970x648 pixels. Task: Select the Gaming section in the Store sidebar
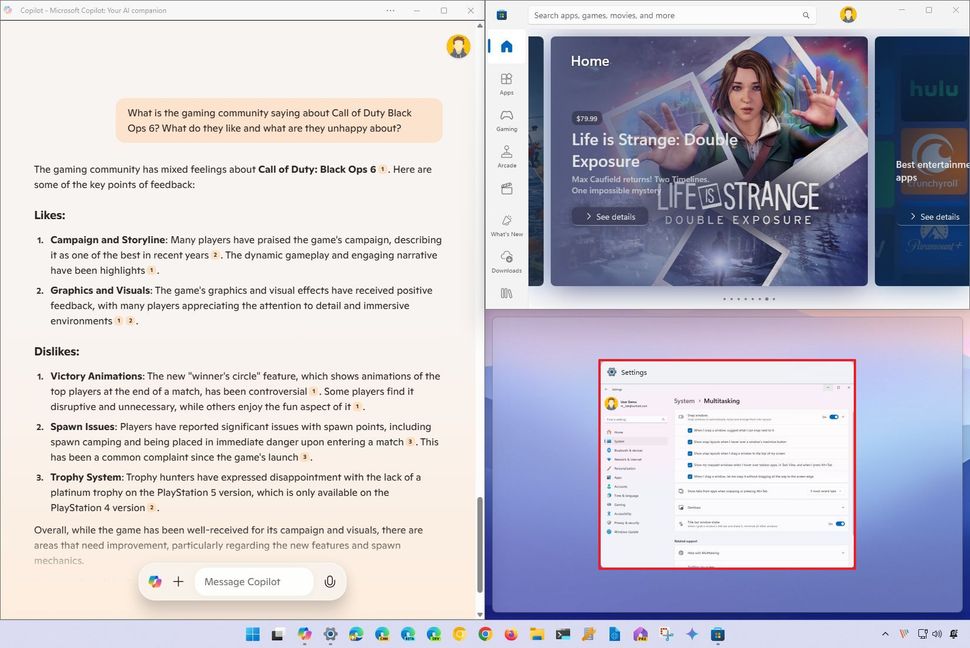click(506, 120)
